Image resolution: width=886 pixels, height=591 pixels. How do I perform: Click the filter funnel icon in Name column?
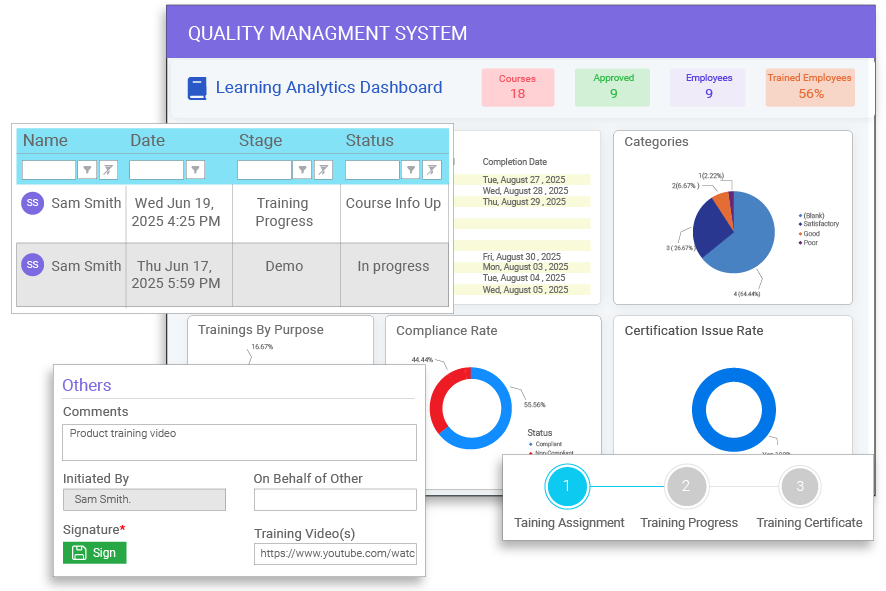(x=87, y=170)
